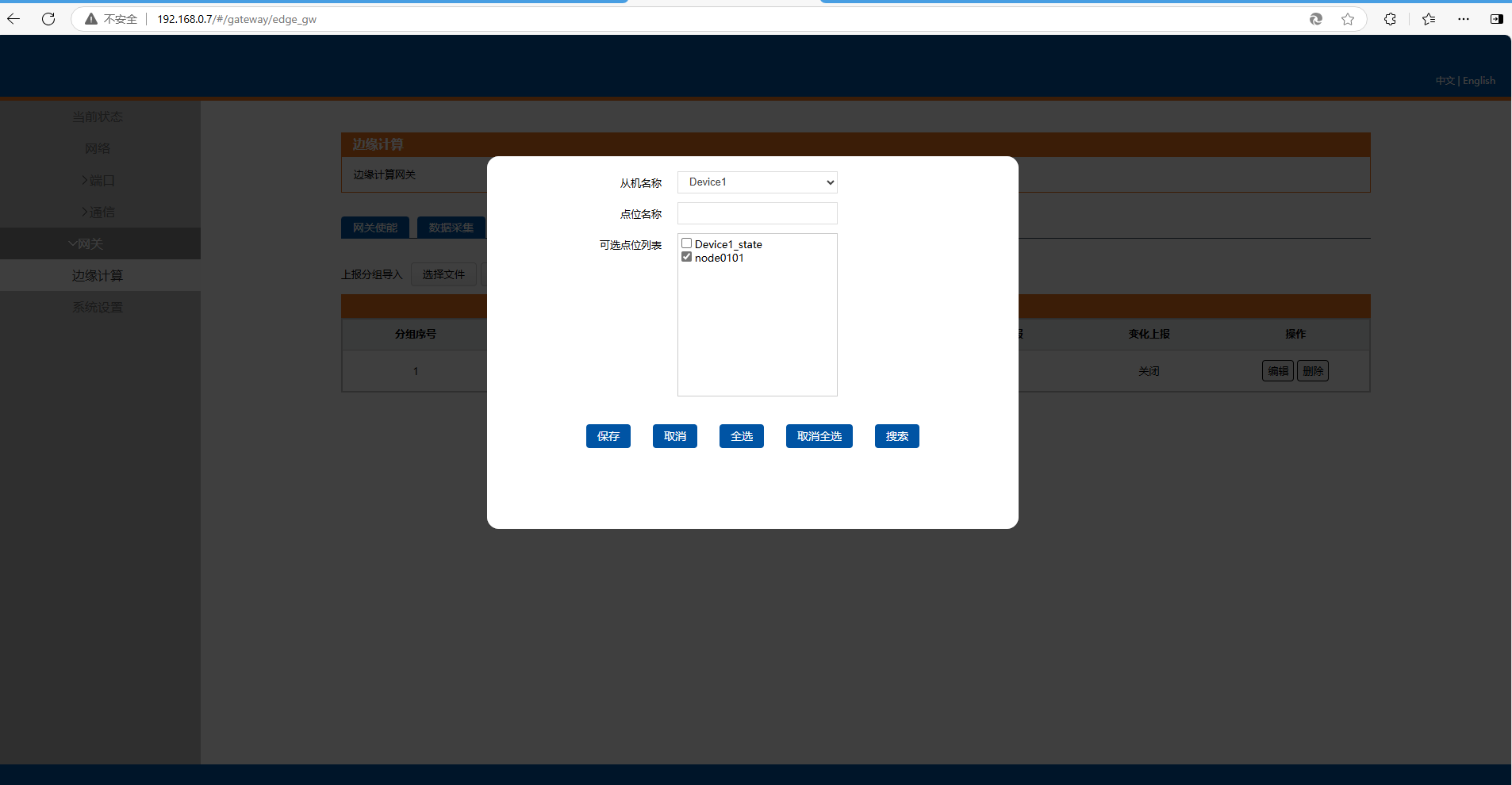Open the browser settings and more menu
This screenshot has width=1512, height=785.
(x=1464, y=19)
